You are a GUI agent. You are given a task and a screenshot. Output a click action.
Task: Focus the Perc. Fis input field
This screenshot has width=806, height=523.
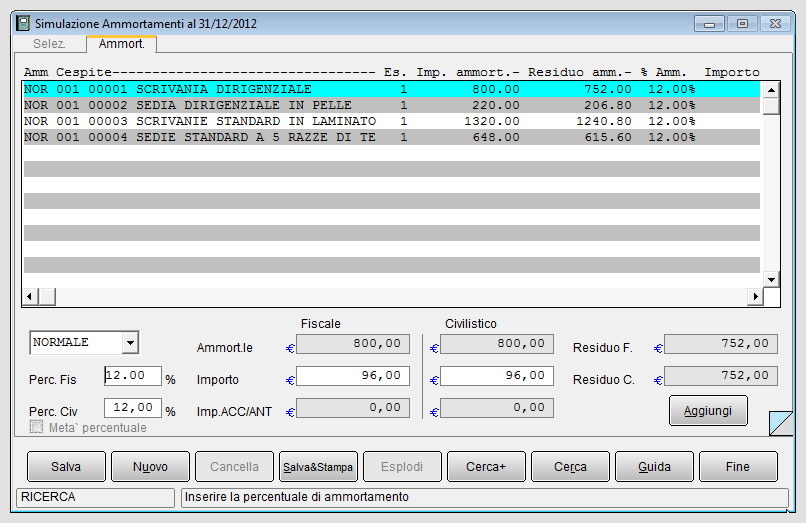coord(133,375)
